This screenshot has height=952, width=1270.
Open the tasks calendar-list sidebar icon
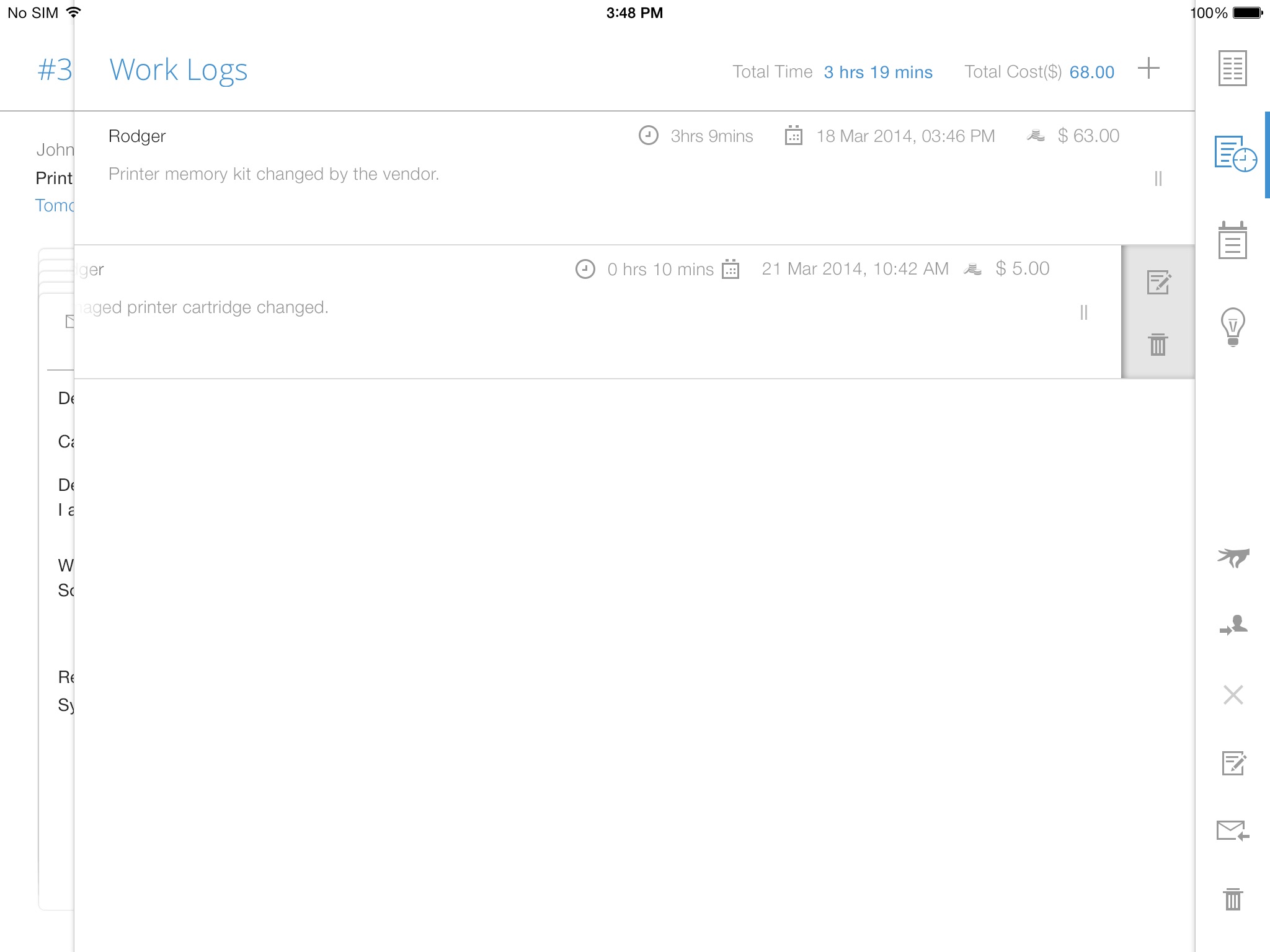tap(1233, 240)
